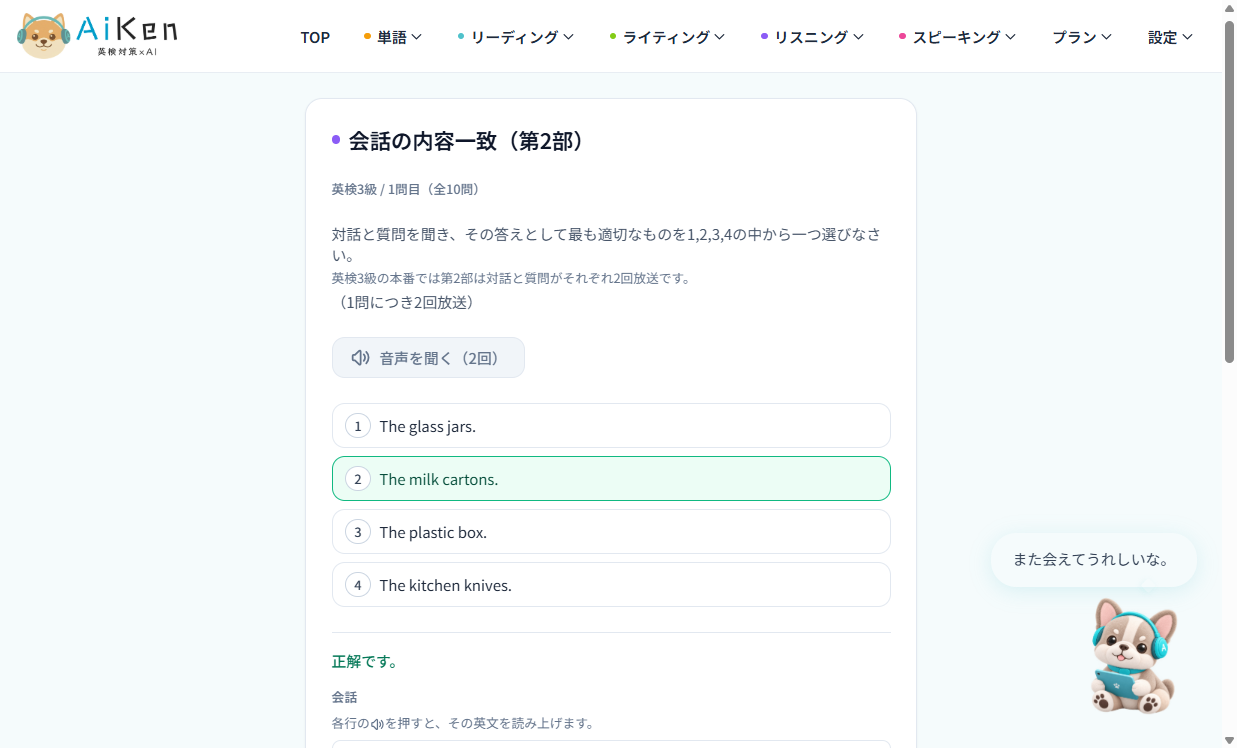Select answer 3 The plastic box
Viewport: 1237px width, 748px height.
click(611, 532)
